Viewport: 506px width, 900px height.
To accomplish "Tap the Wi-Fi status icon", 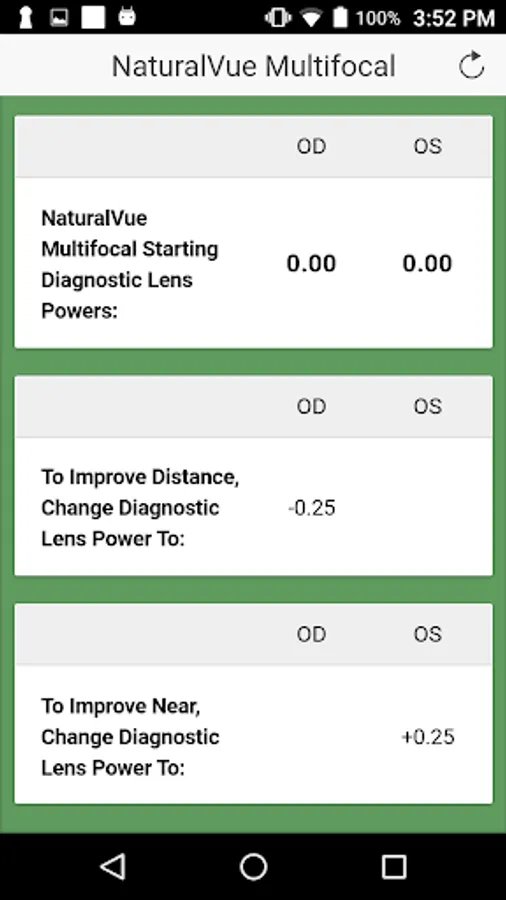I will click(x=310, y=18).
